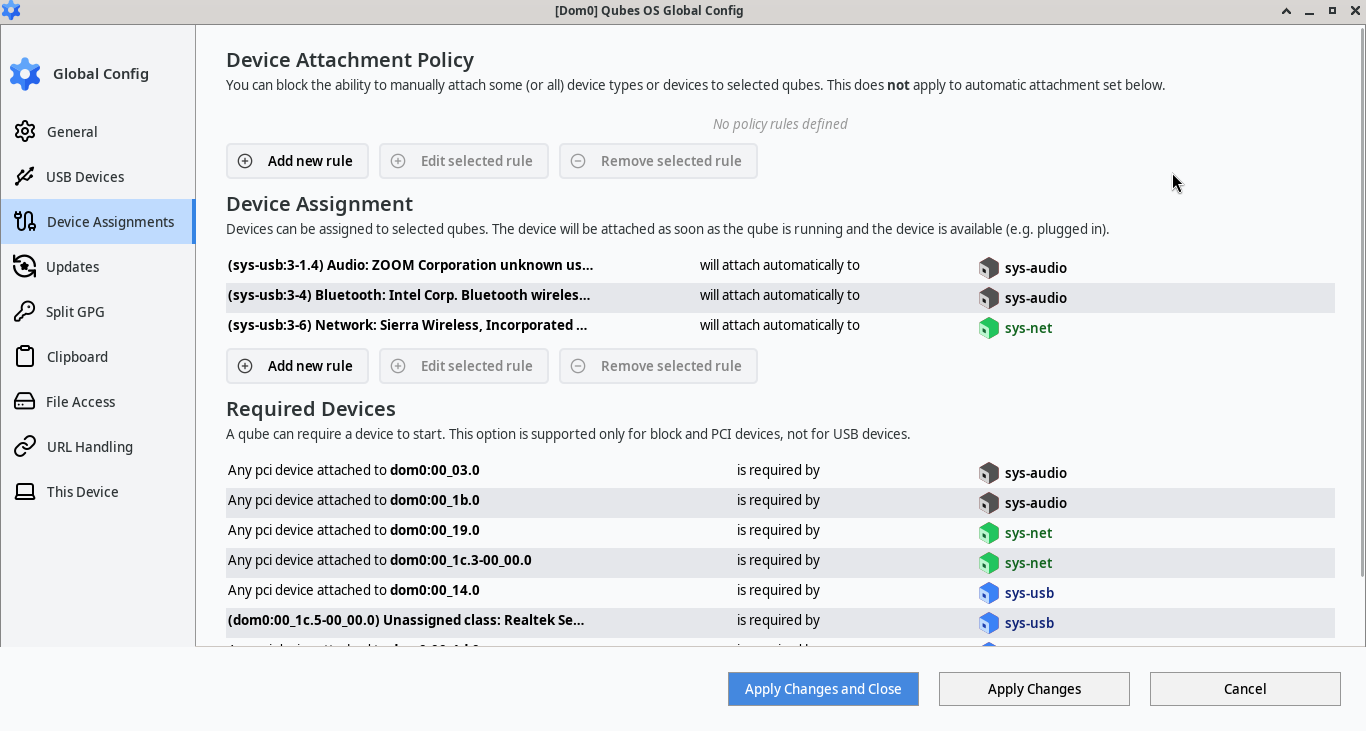Click the URL Handling link icon
Image resolution: width=1366 pixels, height=731 pixels.
click(x=24, y=446)
